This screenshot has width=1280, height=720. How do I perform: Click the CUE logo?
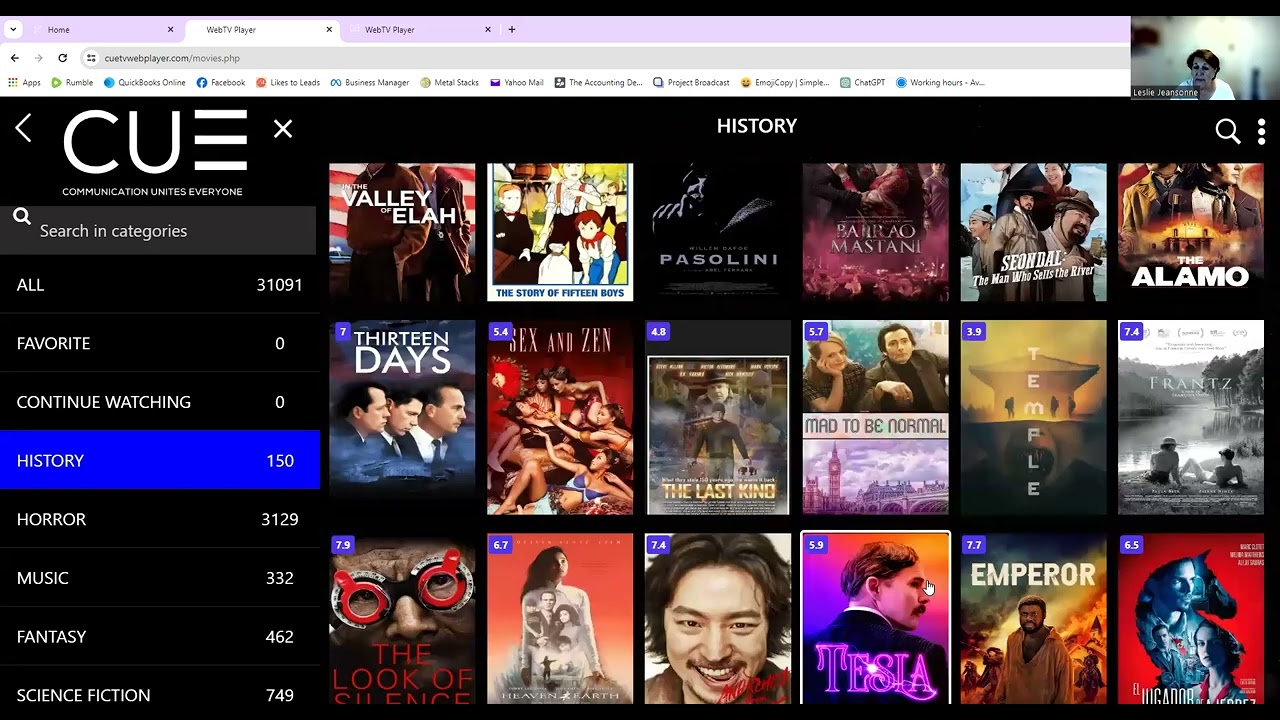pyautogui.click(x=154, y=152)
